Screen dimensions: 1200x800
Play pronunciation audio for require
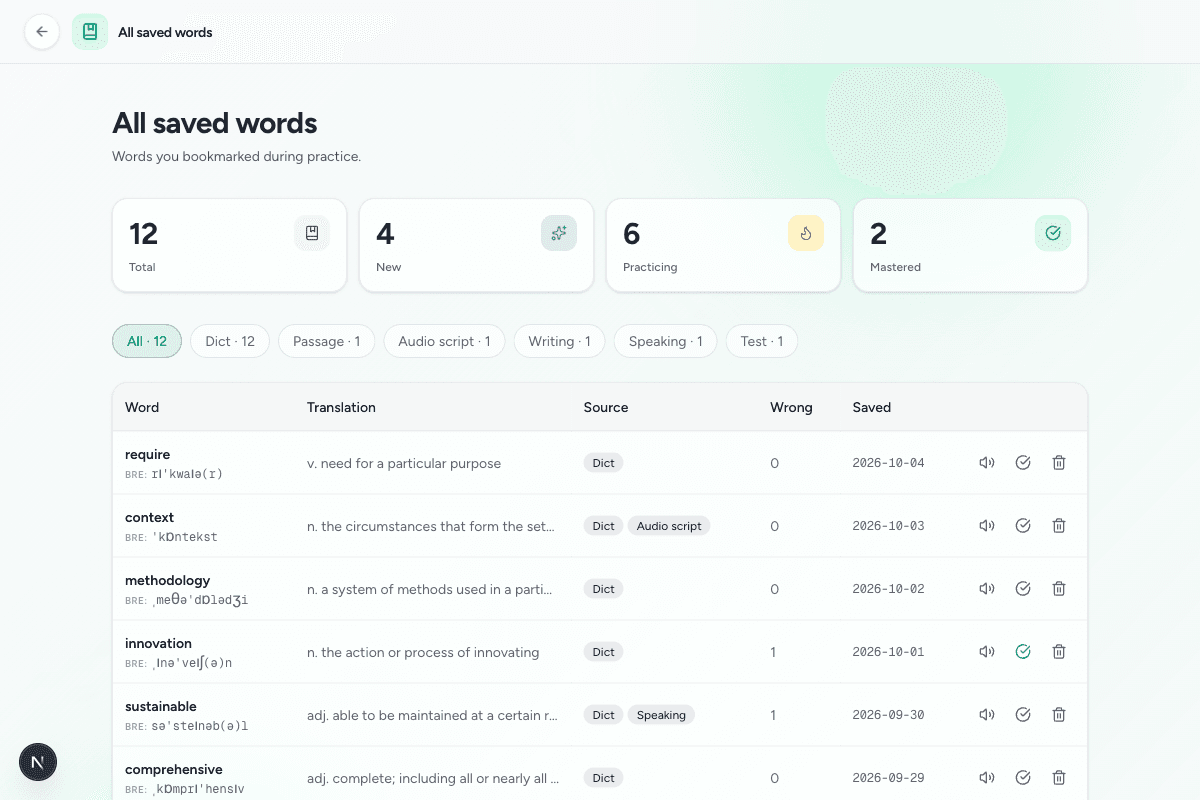[987, 463]
